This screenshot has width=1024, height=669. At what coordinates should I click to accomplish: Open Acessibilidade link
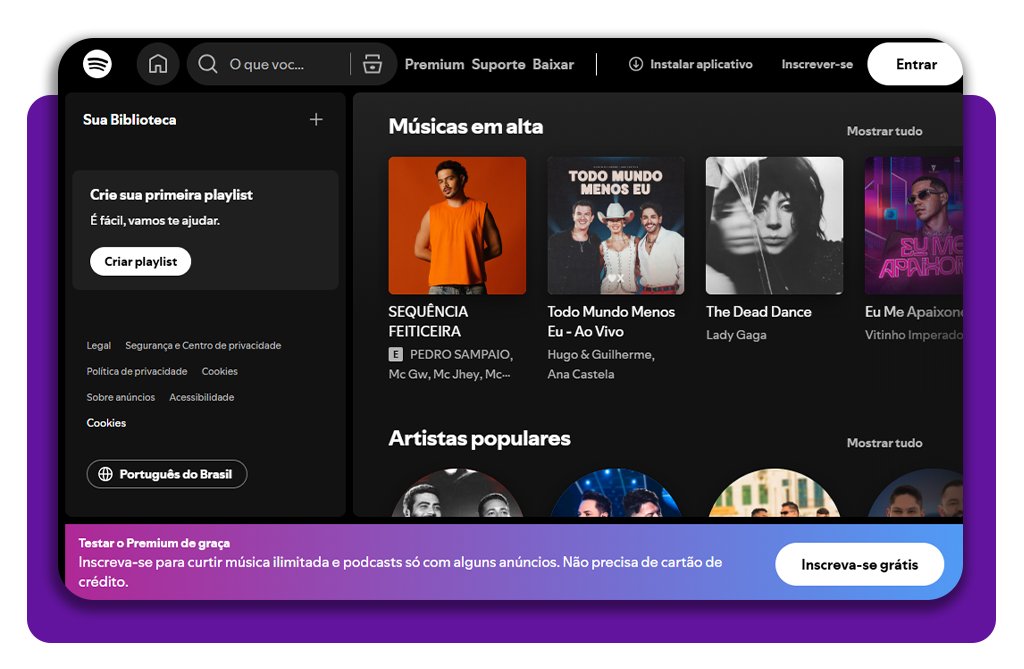pyautogui.click(x=201, y=397)
